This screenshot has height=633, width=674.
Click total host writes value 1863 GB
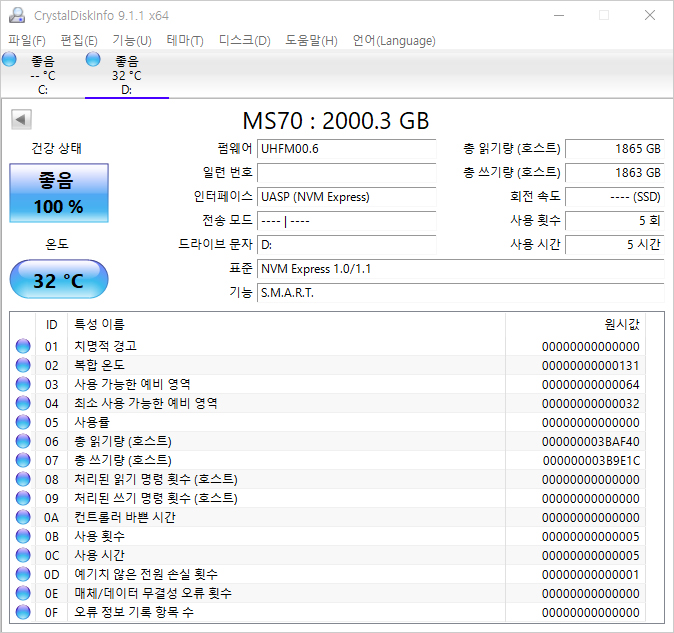click(615, 173)
